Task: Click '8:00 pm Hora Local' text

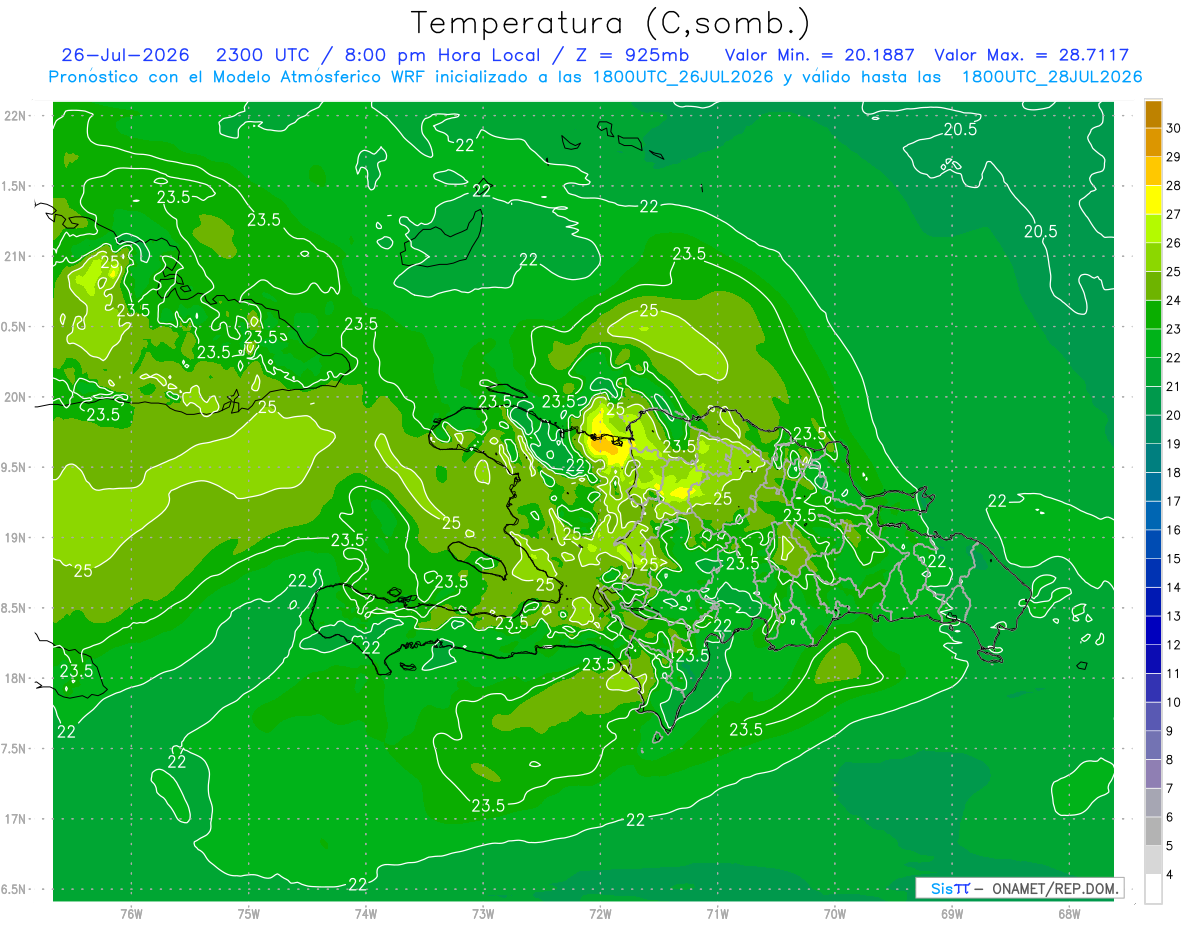Action: pyautogui.click(x=440, y=55)
